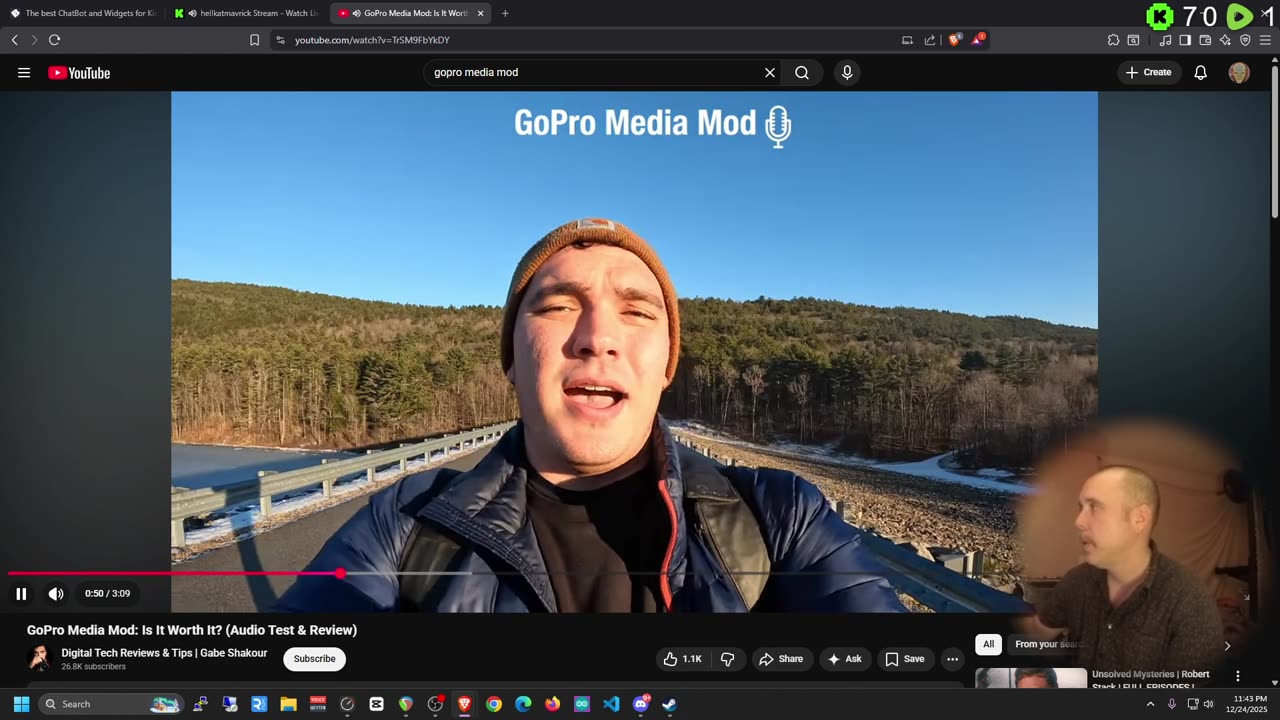Switch to the hellkatmavrick Stream tab
The height and width of the screenshot is (720, 1280).
coord(248,13)
